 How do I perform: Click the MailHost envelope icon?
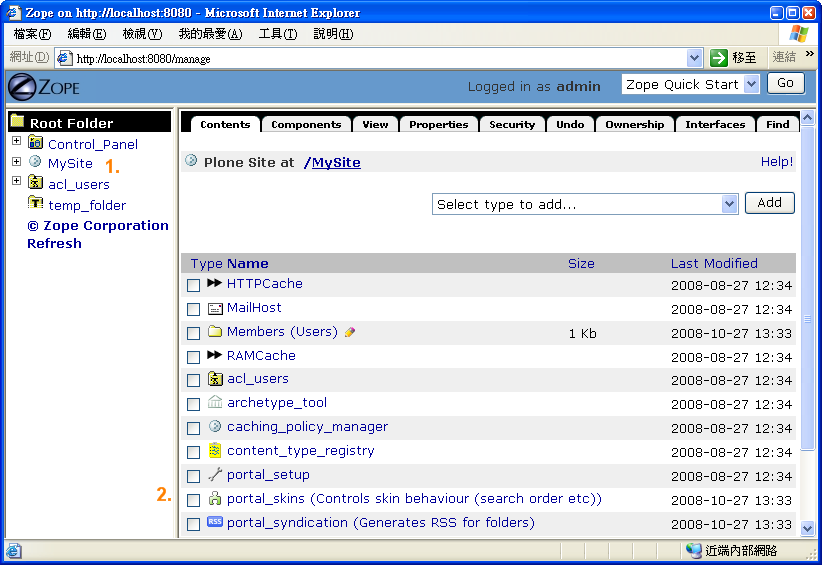pos(215,309)
